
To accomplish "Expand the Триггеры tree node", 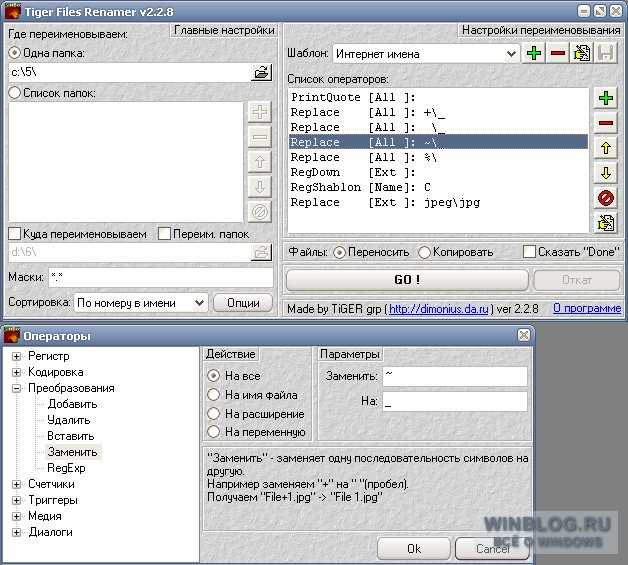I will tap(16, 500).
